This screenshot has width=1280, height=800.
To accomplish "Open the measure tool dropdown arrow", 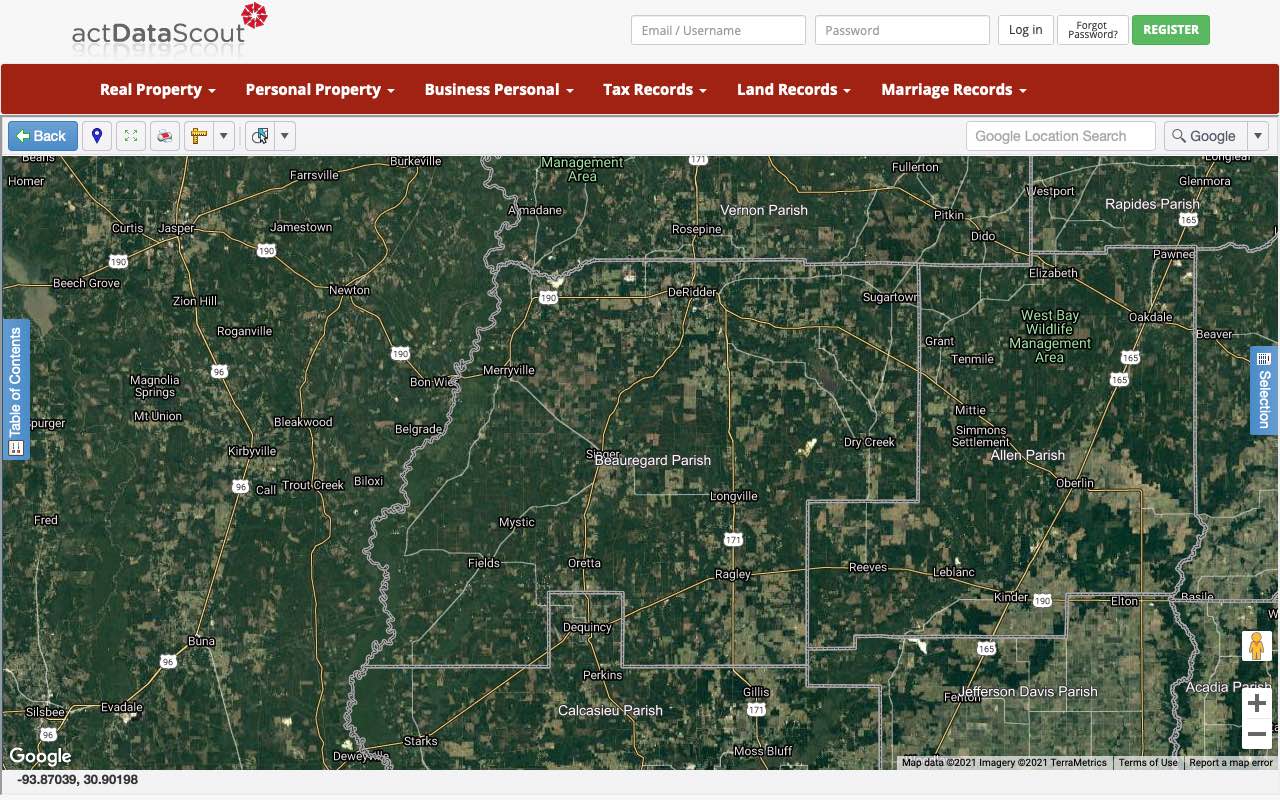I will click(x=224, y=136).
